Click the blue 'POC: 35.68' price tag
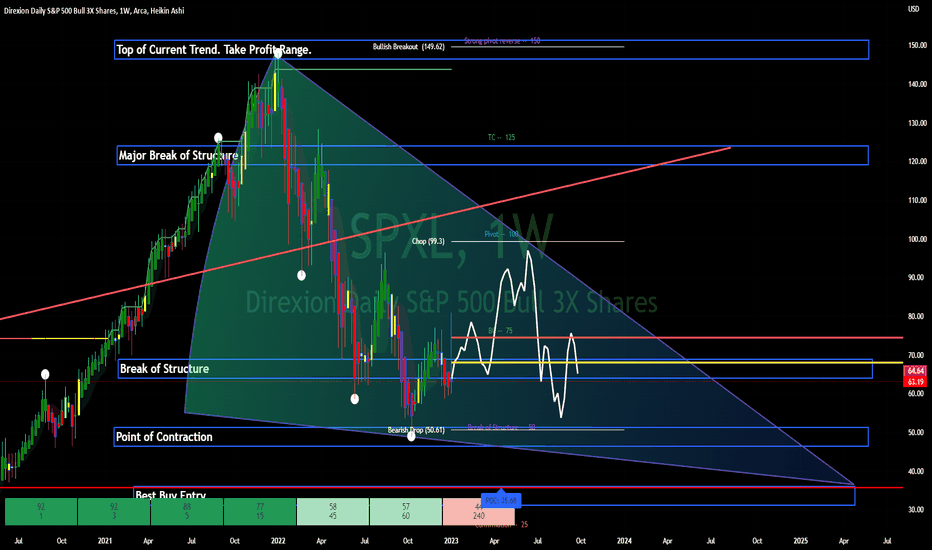This screenshot has height=550, width=932. coord(501,501)
